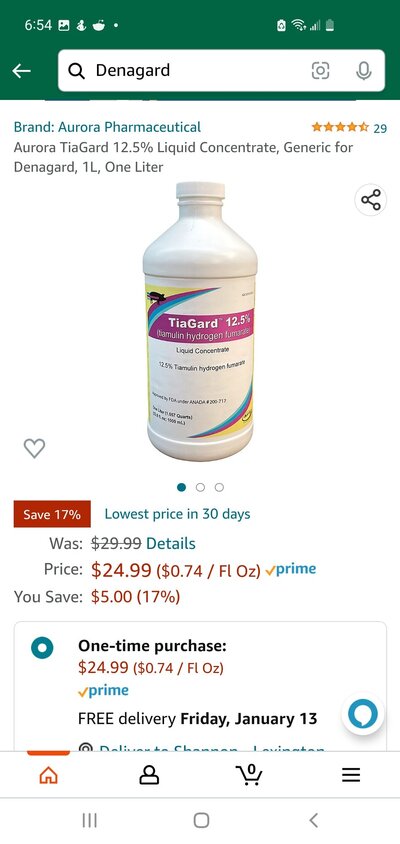The image size is (400, 844).
Task: Tap the Android recent apps button
Action: (x=89, y=820)
